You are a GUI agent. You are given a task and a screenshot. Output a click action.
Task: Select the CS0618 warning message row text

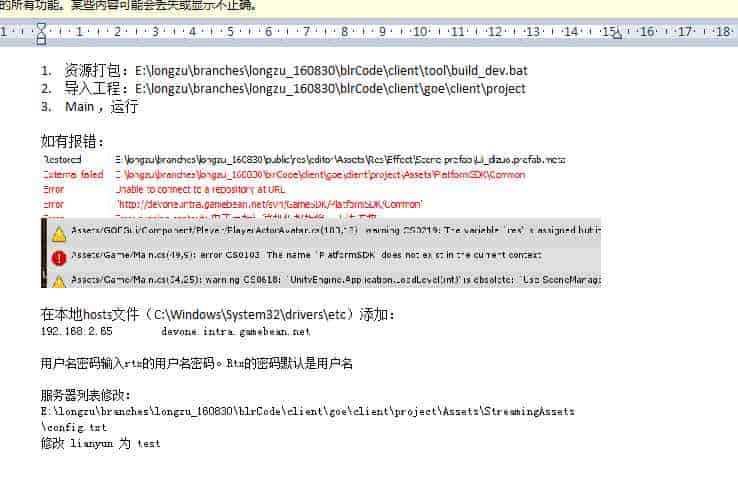tap(330, 279)
